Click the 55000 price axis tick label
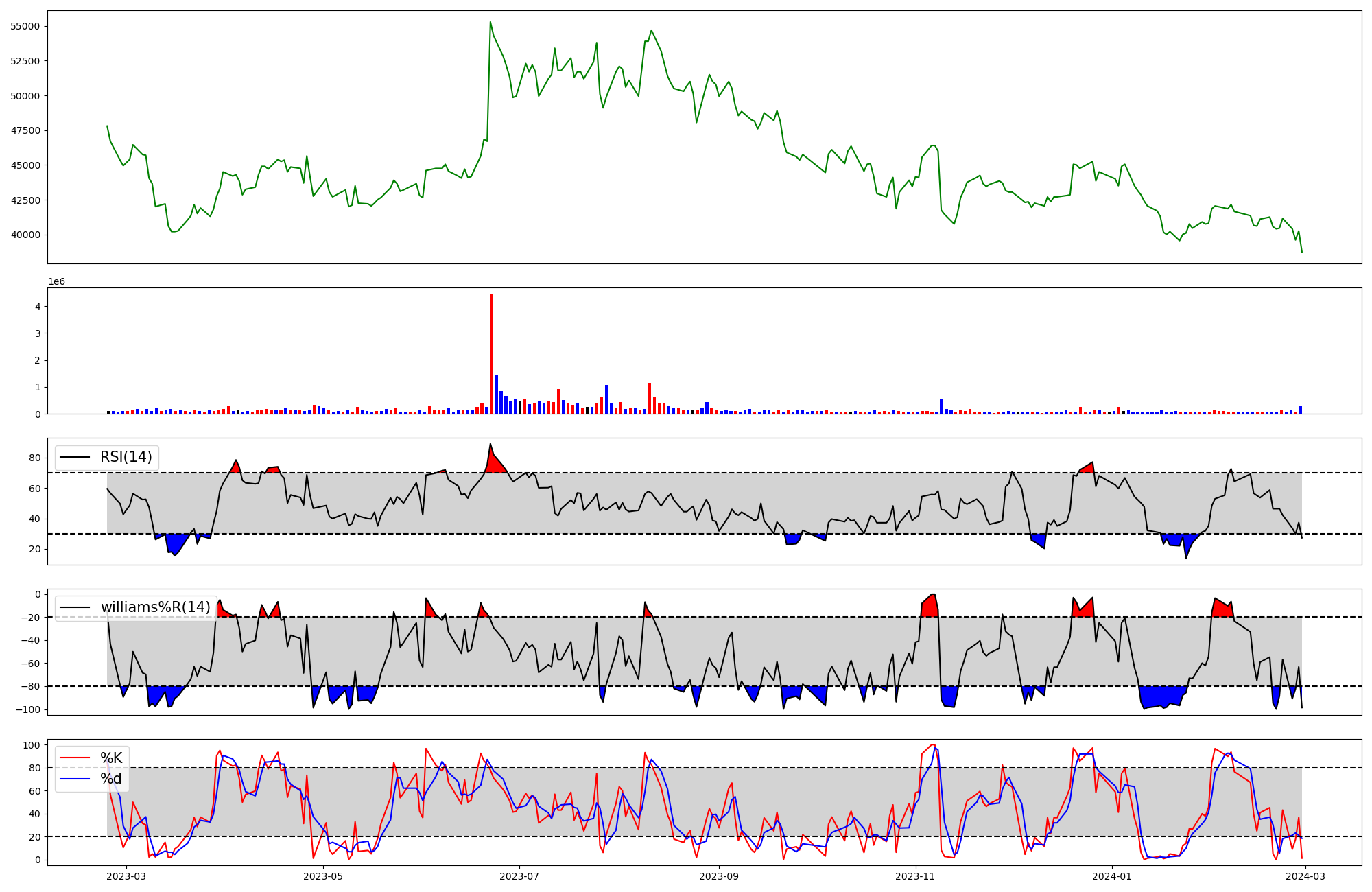 tap(25, 26)
